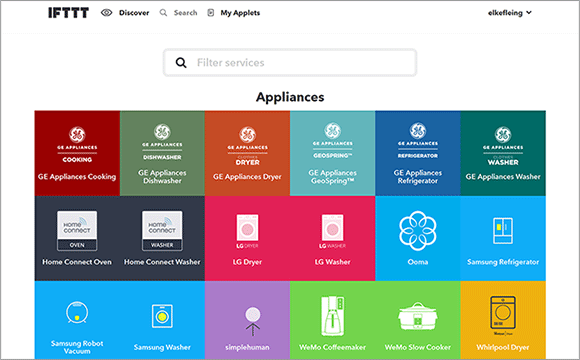The height and width of the screenshot is (360, 580).
Task: Expand the elkefleing account dropdown
Action: click(509, 13)
